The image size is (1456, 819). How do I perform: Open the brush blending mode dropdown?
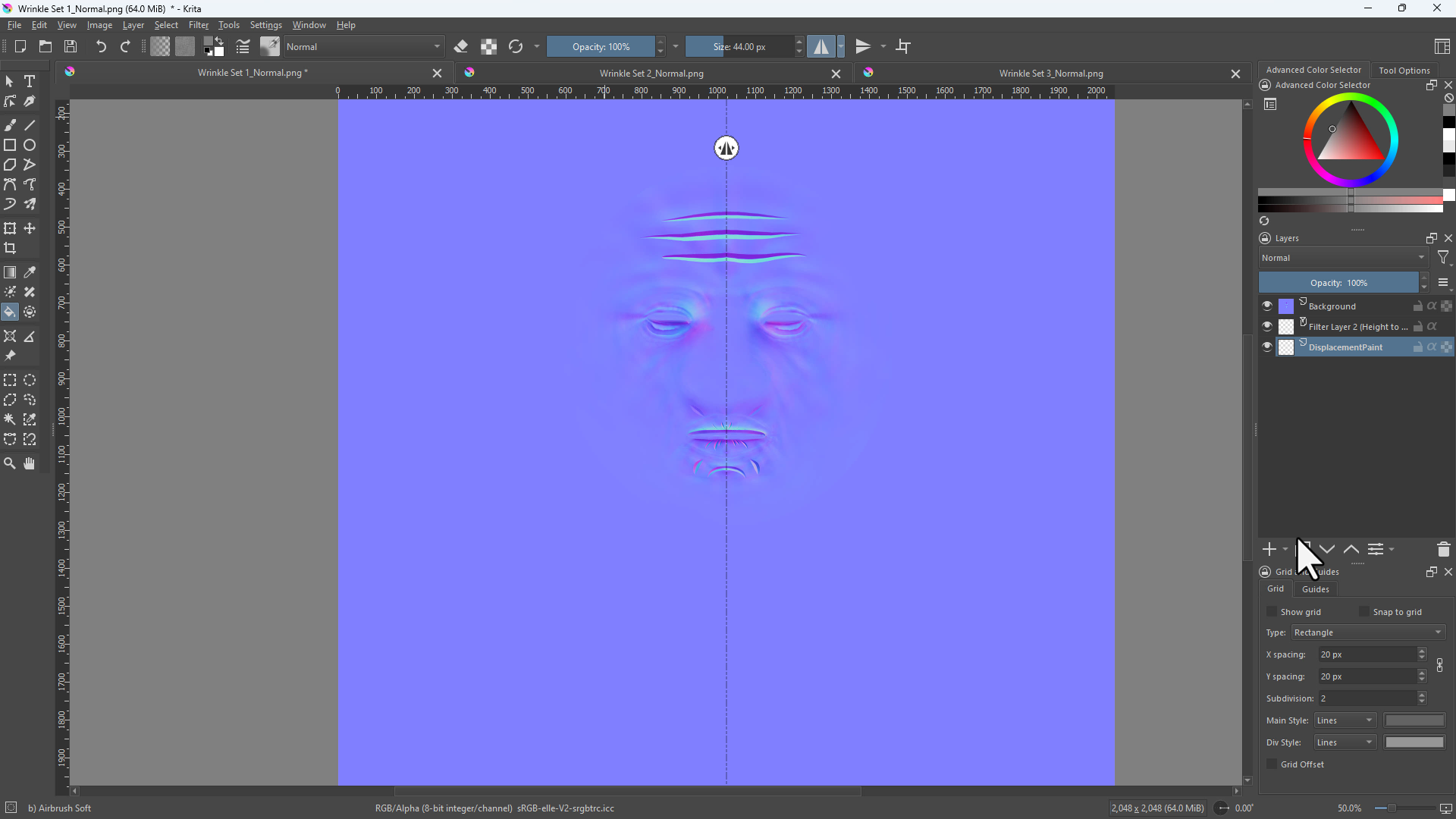pos(364,46)
